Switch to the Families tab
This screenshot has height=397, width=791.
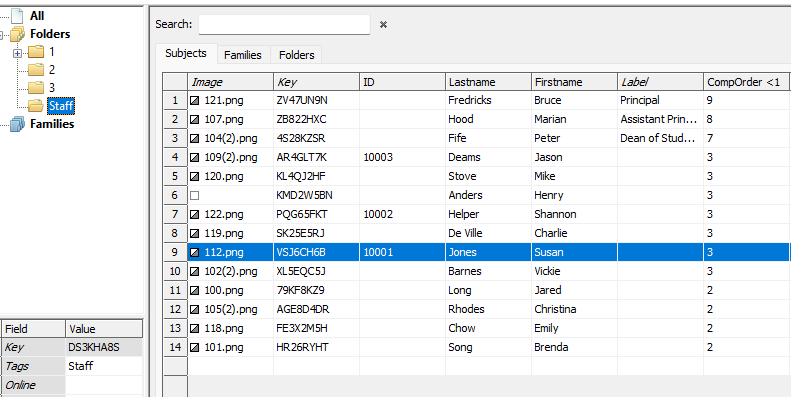point(243,55)
